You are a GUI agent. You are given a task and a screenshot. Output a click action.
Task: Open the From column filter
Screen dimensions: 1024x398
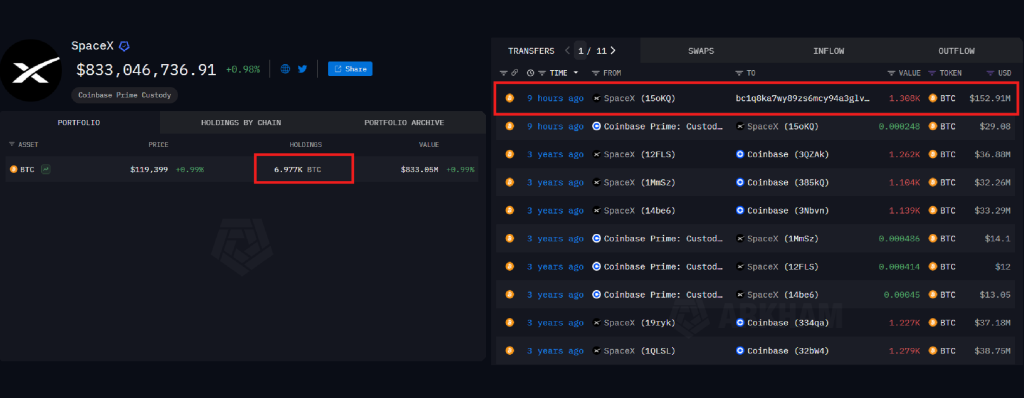coord(596,73)
